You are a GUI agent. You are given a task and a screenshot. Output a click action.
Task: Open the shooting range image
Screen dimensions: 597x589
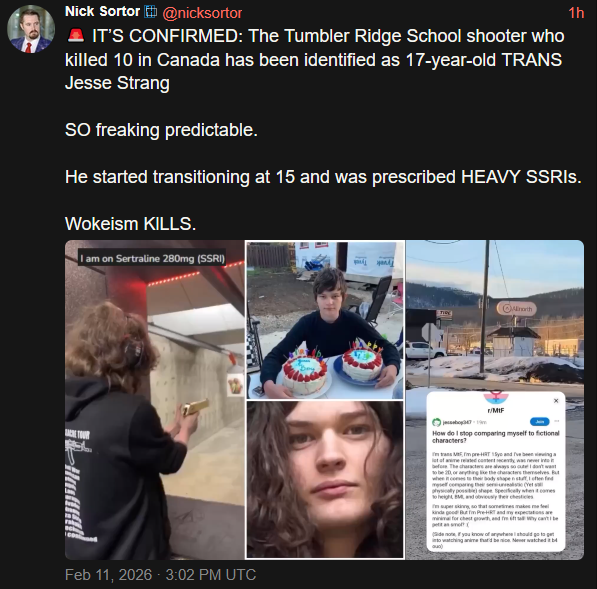155,400
